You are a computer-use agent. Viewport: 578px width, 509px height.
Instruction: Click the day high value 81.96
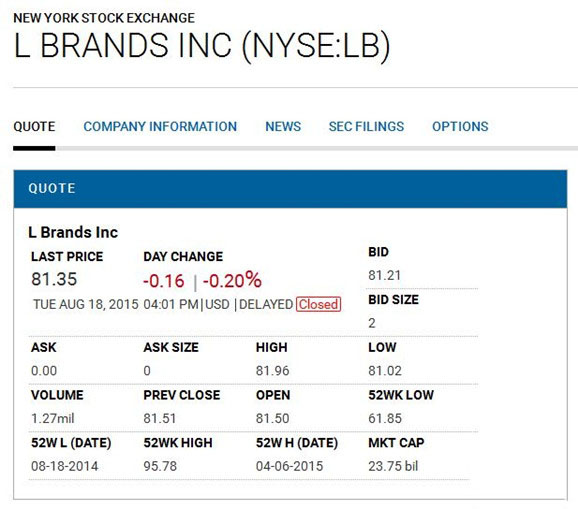[x=272, y=370]
